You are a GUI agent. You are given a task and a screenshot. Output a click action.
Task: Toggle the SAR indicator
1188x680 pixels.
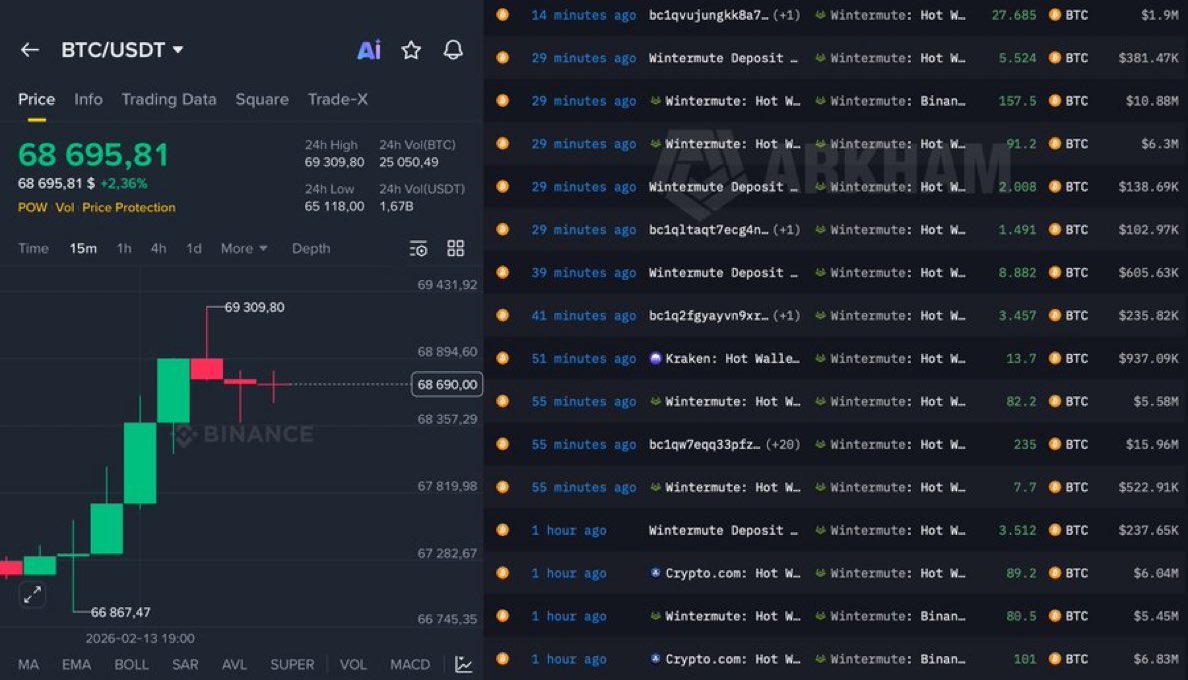[x=185, y=664]
